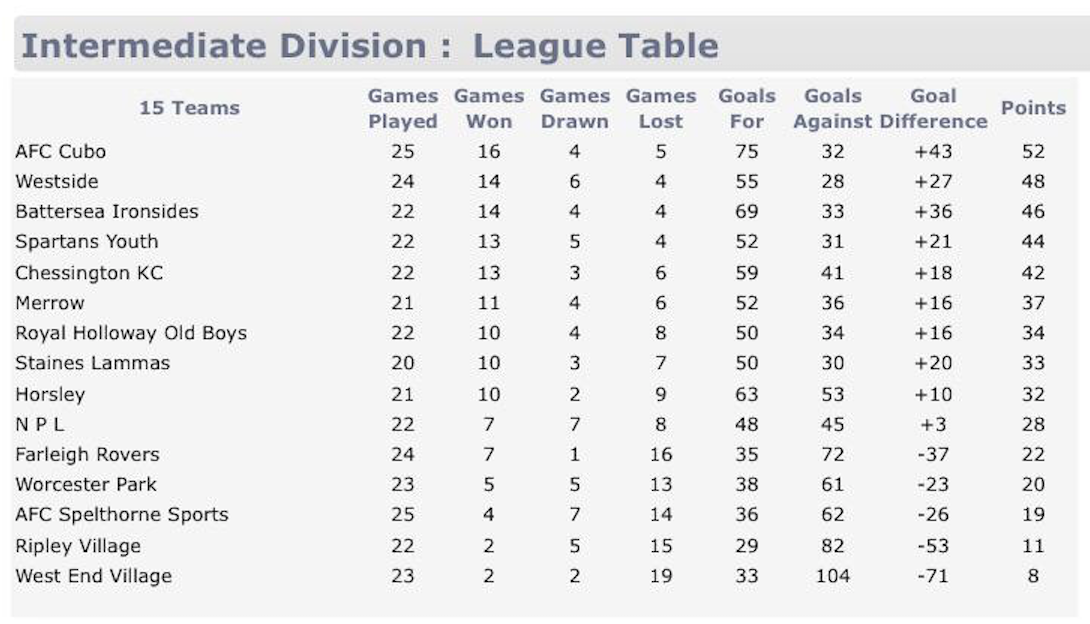
Task: Click the Spartans Youth team row label
Action: 87,242
